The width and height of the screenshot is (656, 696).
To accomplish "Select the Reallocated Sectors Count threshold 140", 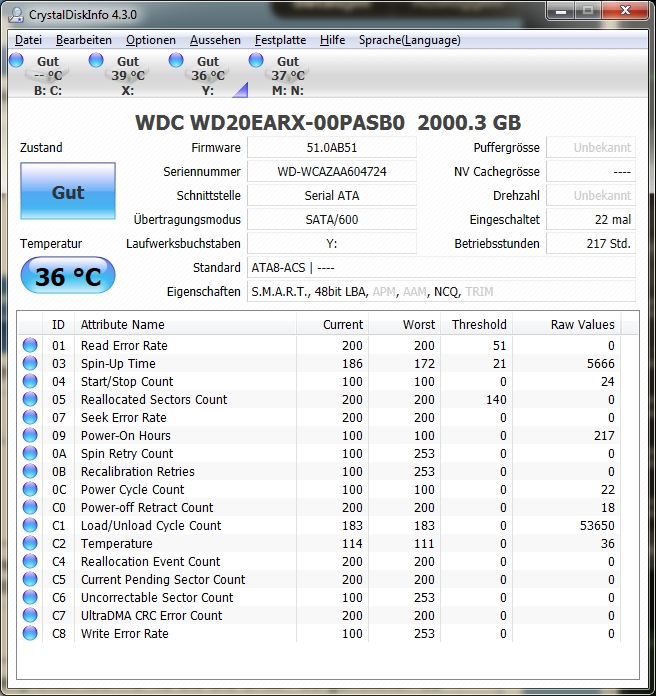I will pos(496,399).
